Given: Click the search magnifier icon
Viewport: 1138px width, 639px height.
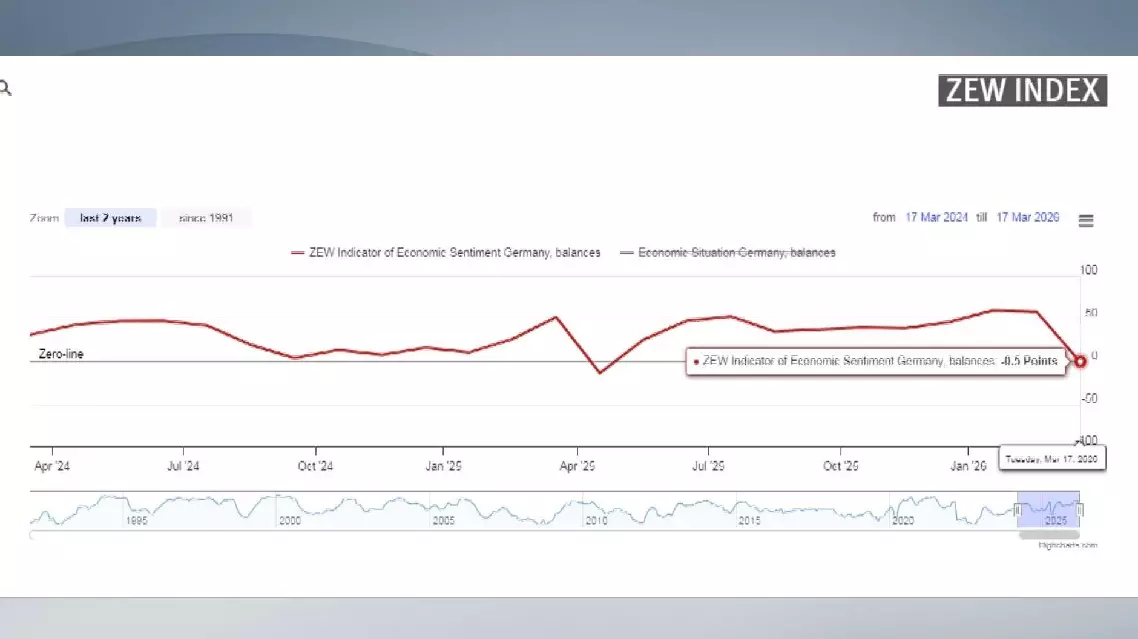Looking at the screenshot, I should pyautogui.click(x=6, y=89).
